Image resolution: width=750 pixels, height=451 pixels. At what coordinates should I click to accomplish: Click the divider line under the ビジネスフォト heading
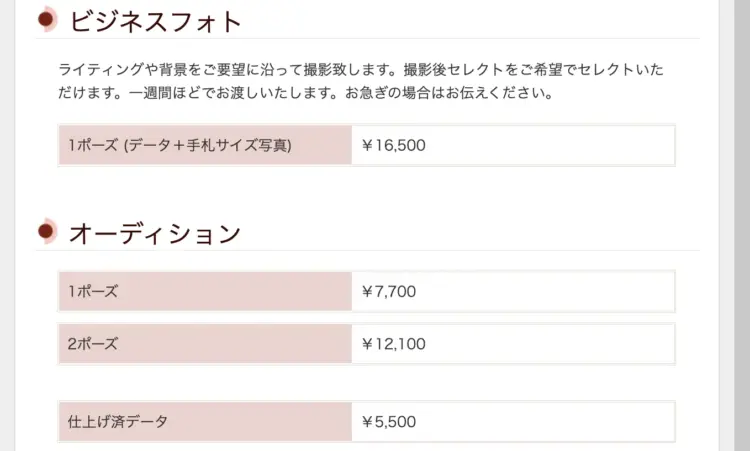(x=400, y=39)
